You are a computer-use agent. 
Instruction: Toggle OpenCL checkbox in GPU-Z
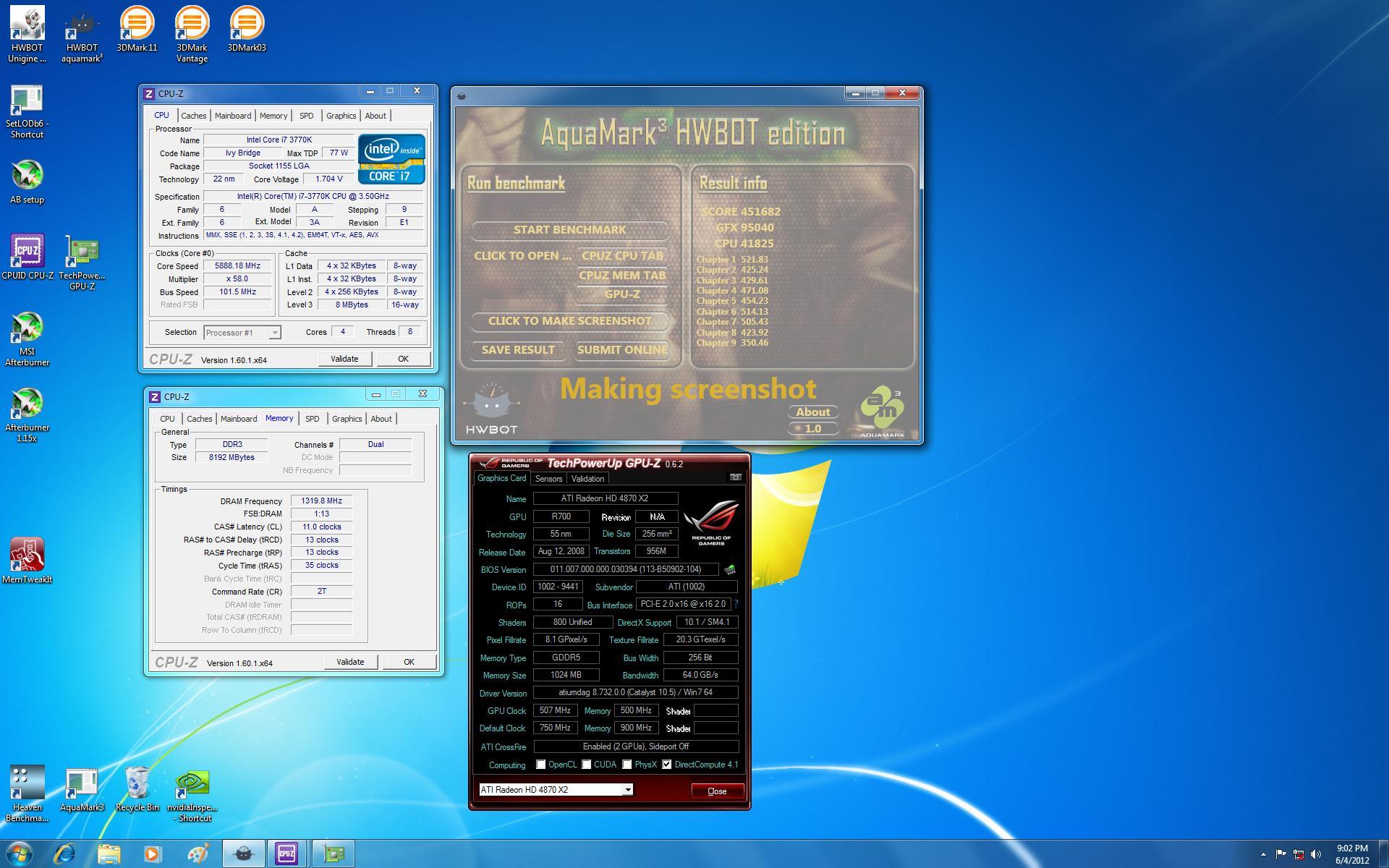click(x=541, y=765)
